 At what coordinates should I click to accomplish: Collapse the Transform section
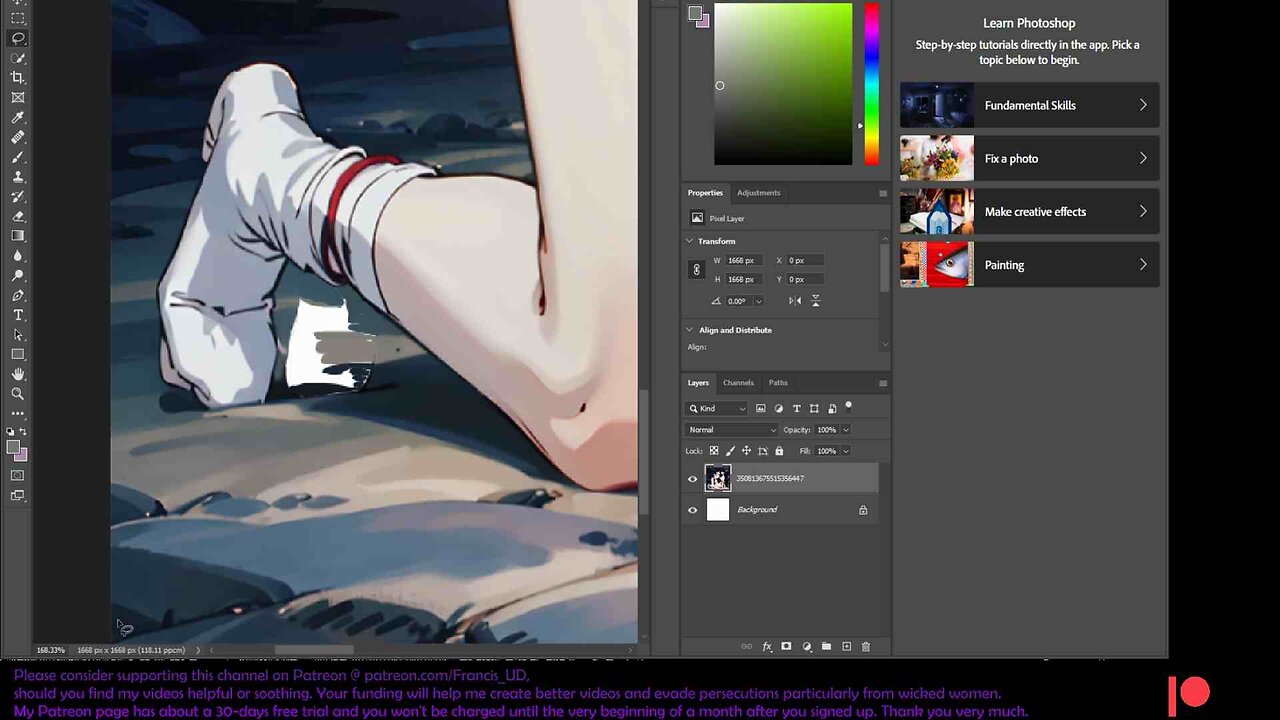pyautogui.click(x=689, y=241)
